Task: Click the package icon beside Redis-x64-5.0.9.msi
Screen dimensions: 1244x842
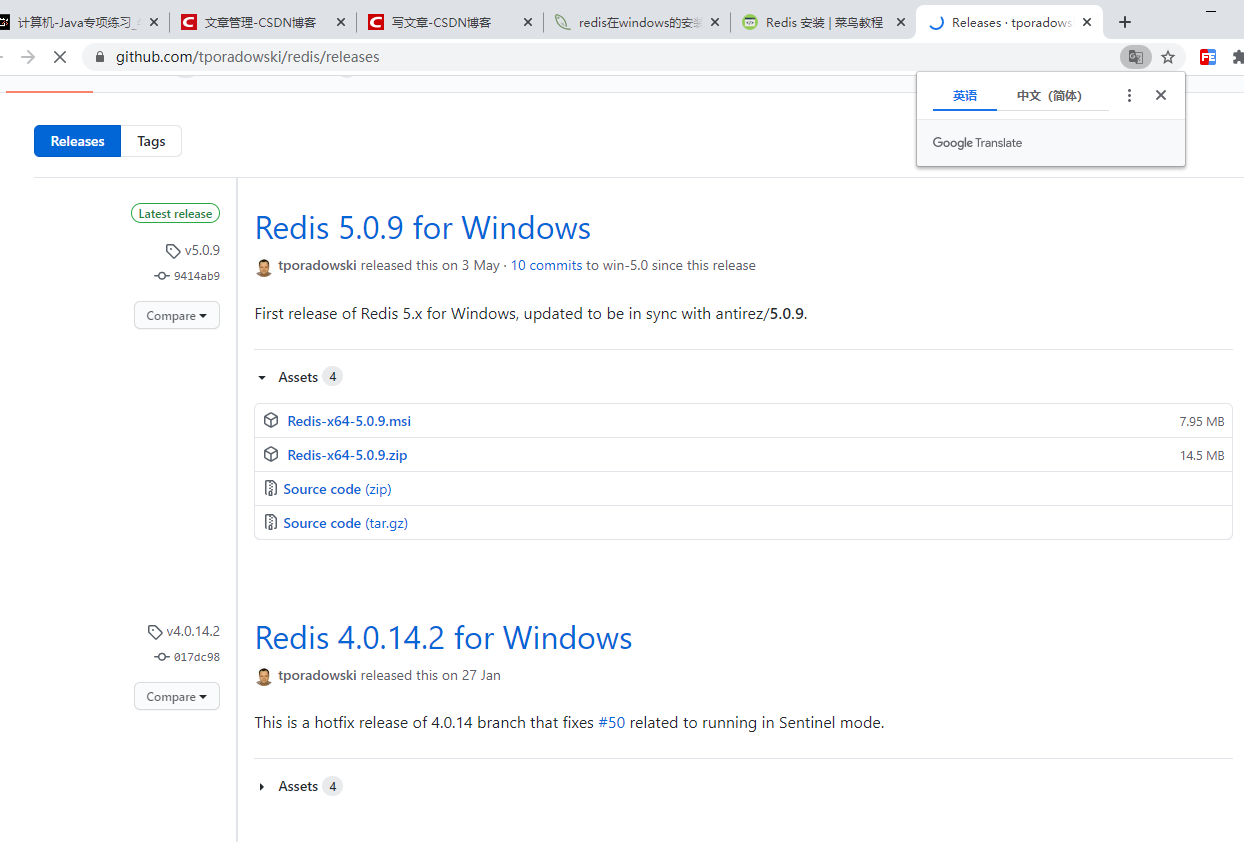Action: 270,420
